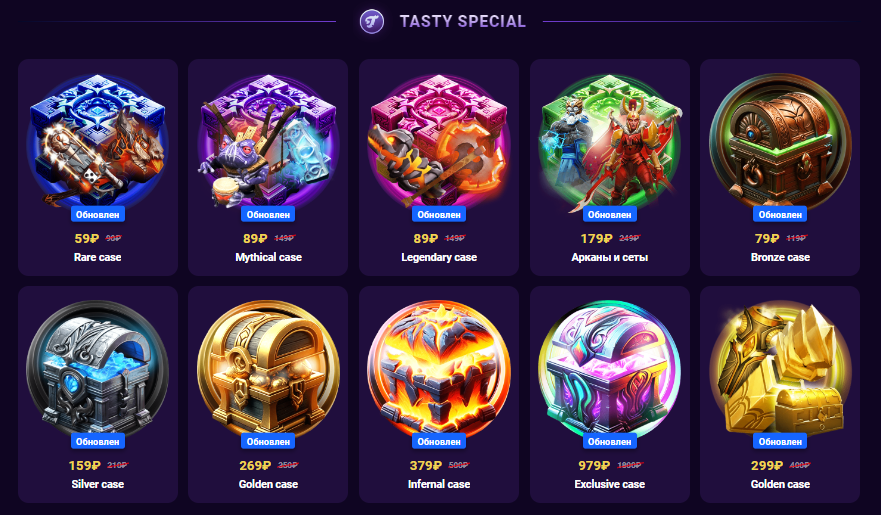881x515 pixels.
Task: Click the Обновлен badge on Bronze case
Action: (780, 215)
